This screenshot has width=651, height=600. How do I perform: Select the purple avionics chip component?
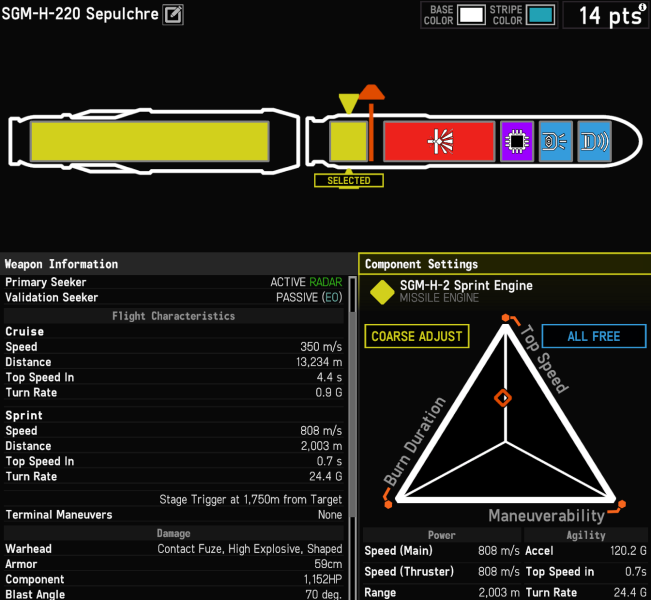[x=517, y=141]
